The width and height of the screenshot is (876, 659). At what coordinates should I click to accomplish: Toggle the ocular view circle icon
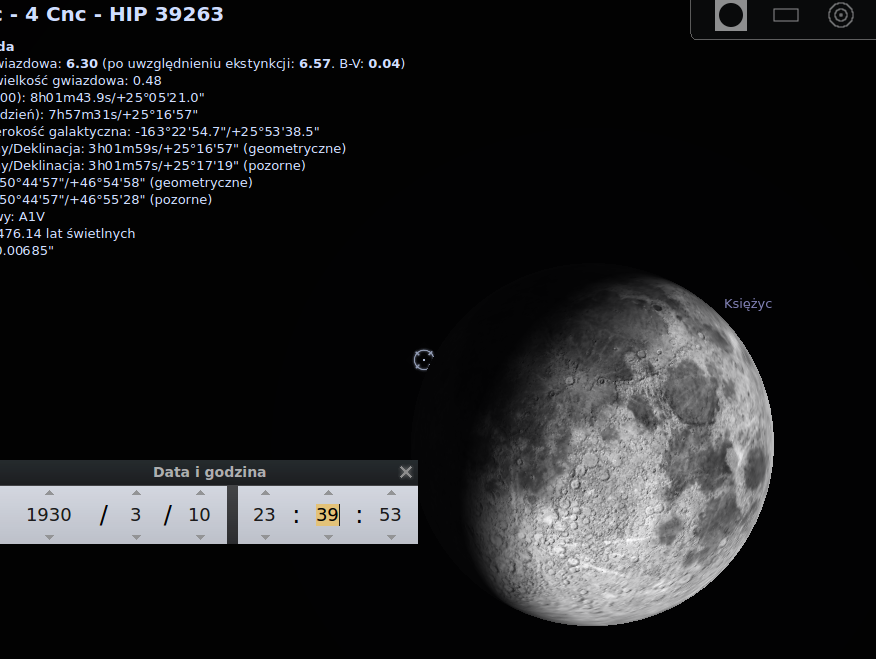(x=731, y=15)
